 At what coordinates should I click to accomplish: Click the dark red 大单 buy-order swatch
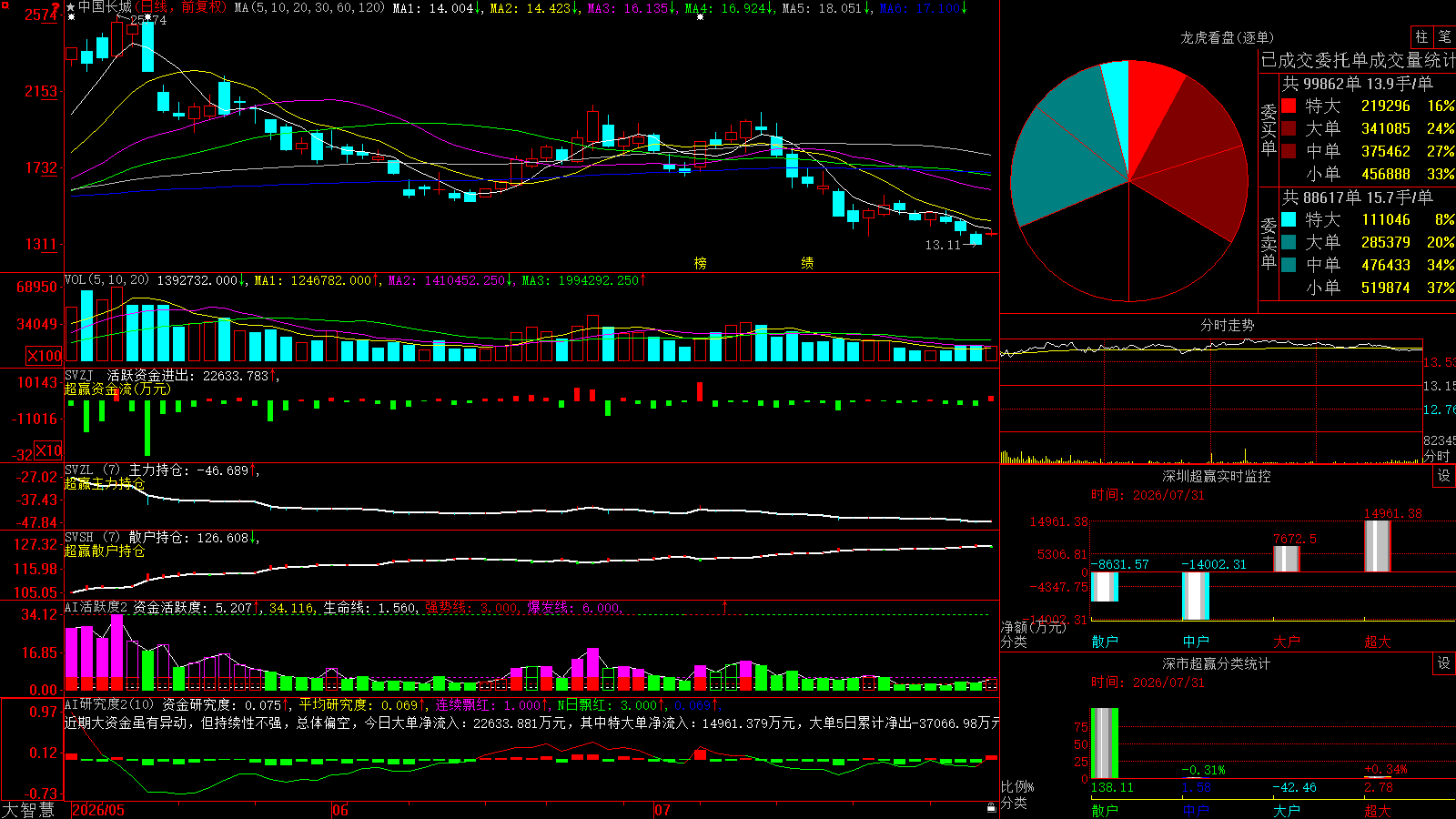click(1289, 128)
